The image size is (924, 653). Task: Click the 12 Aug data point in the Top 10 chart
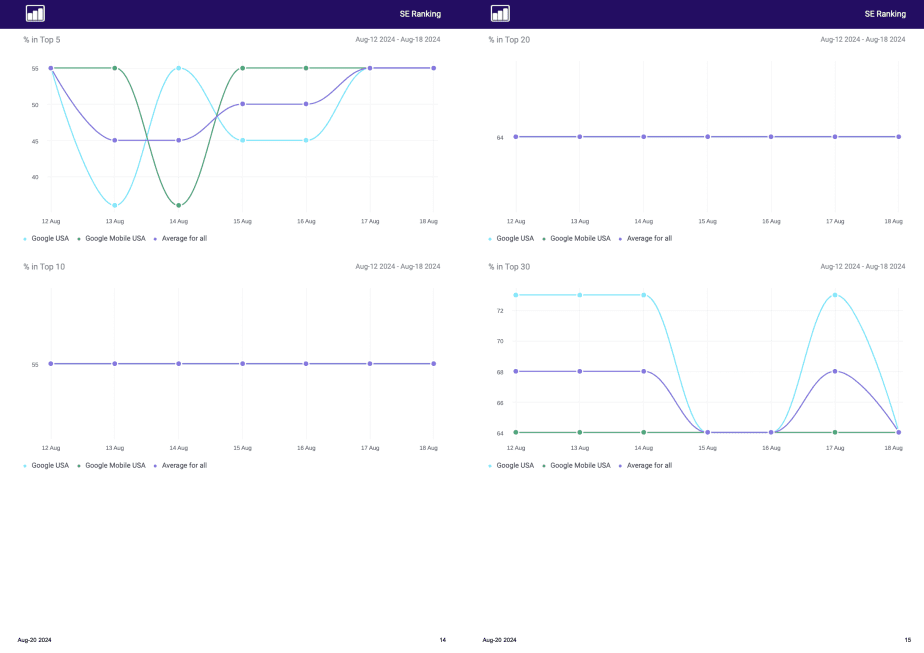coord(51,364)
